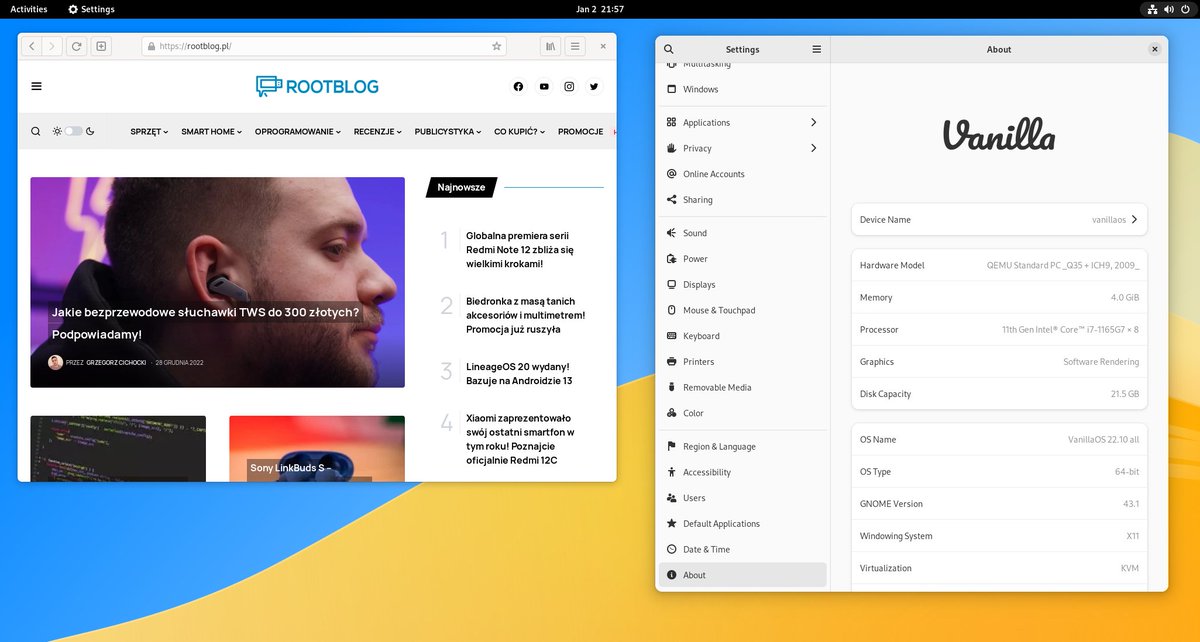Click inside the browser address bar
This screenshot has height=642, width=1200.
(300, 45)
